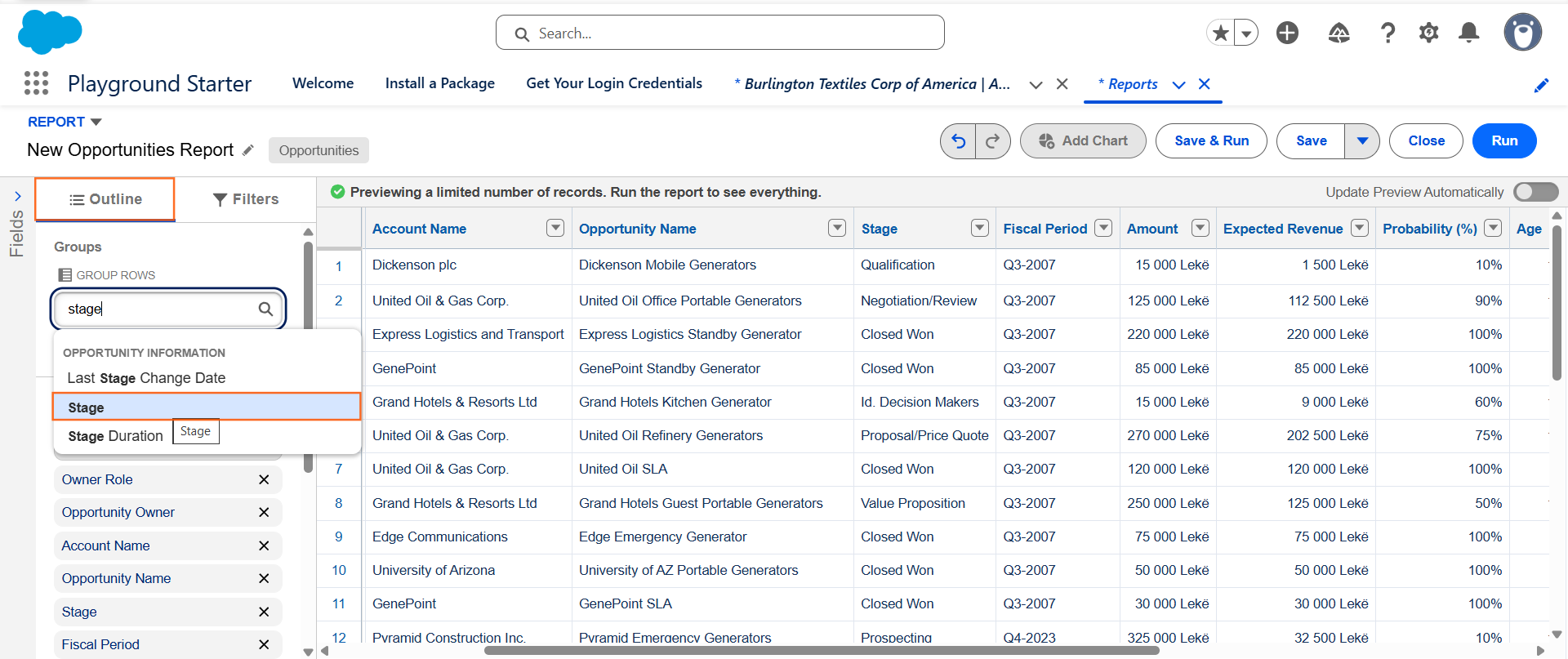Open the Setup gear icon
The image size is (1568, 659).
pos(1428,33)
